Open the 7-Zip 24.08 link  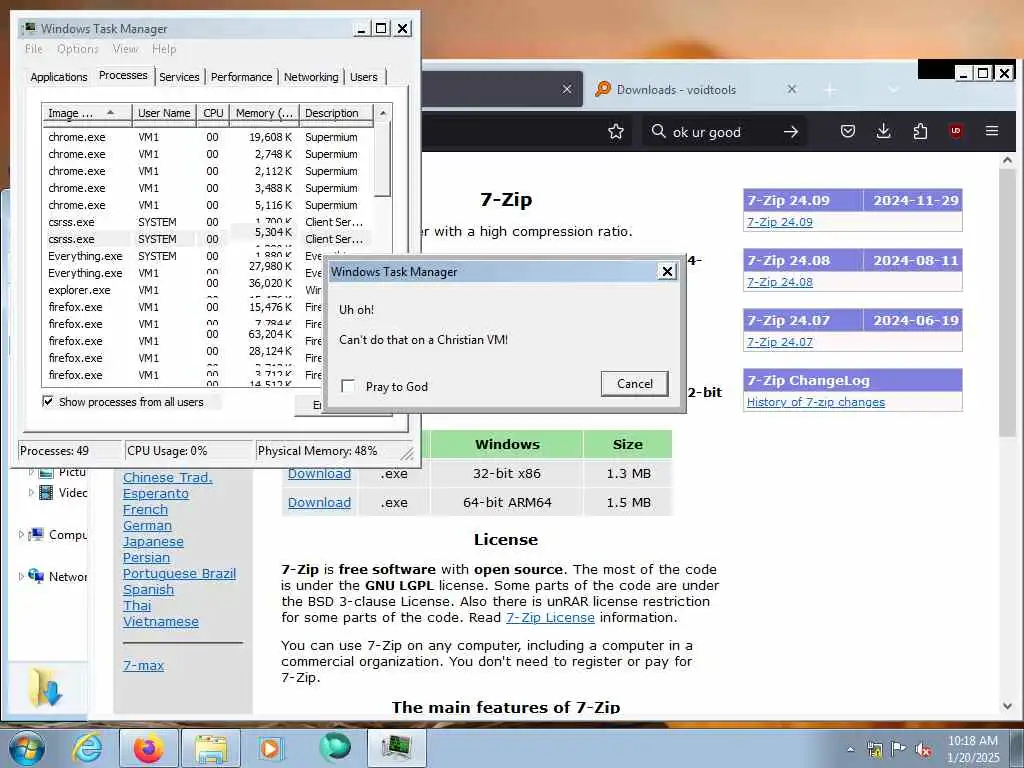pos(780,282)
